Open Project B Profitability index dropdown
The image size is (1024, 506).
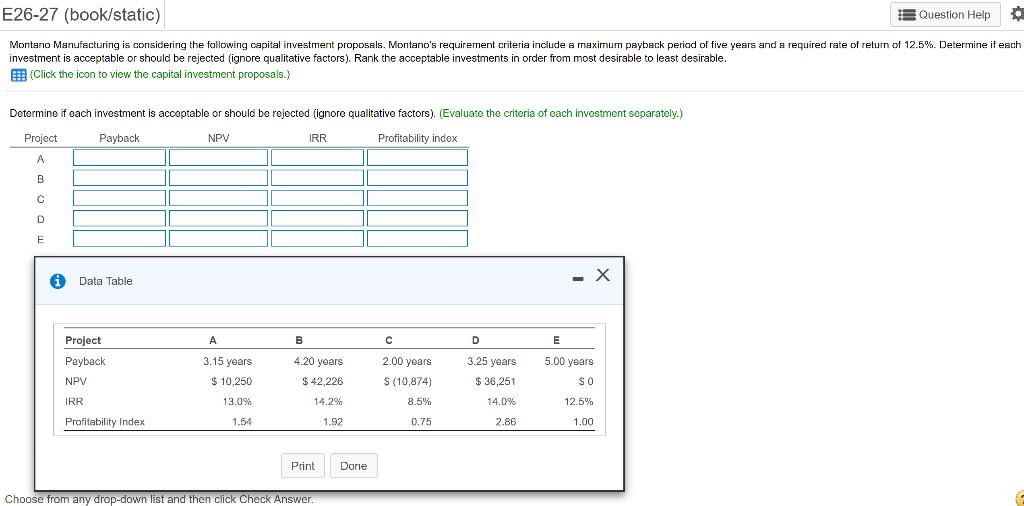pyautogui.click(x=417, y=178)
